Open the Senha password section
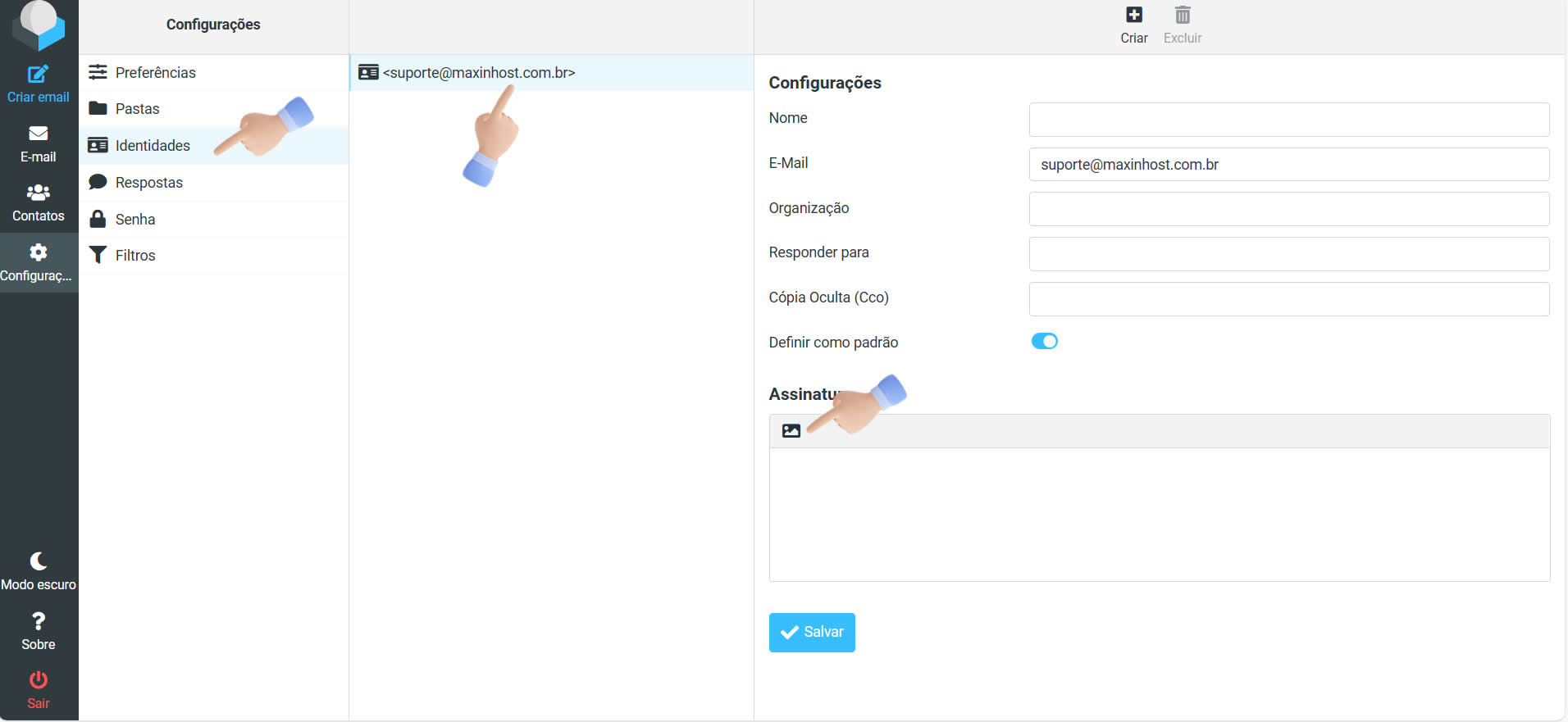The height and width of the screenshot is (722, 1568). 135,220
